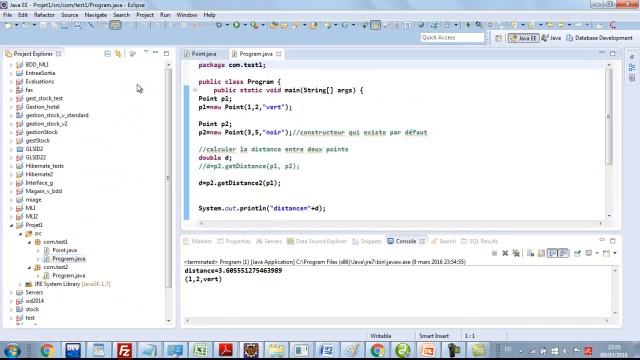The height and width of the screenshot is (360, 640).
Task: Run the program with the green Run button
Action: pos(236,25)
